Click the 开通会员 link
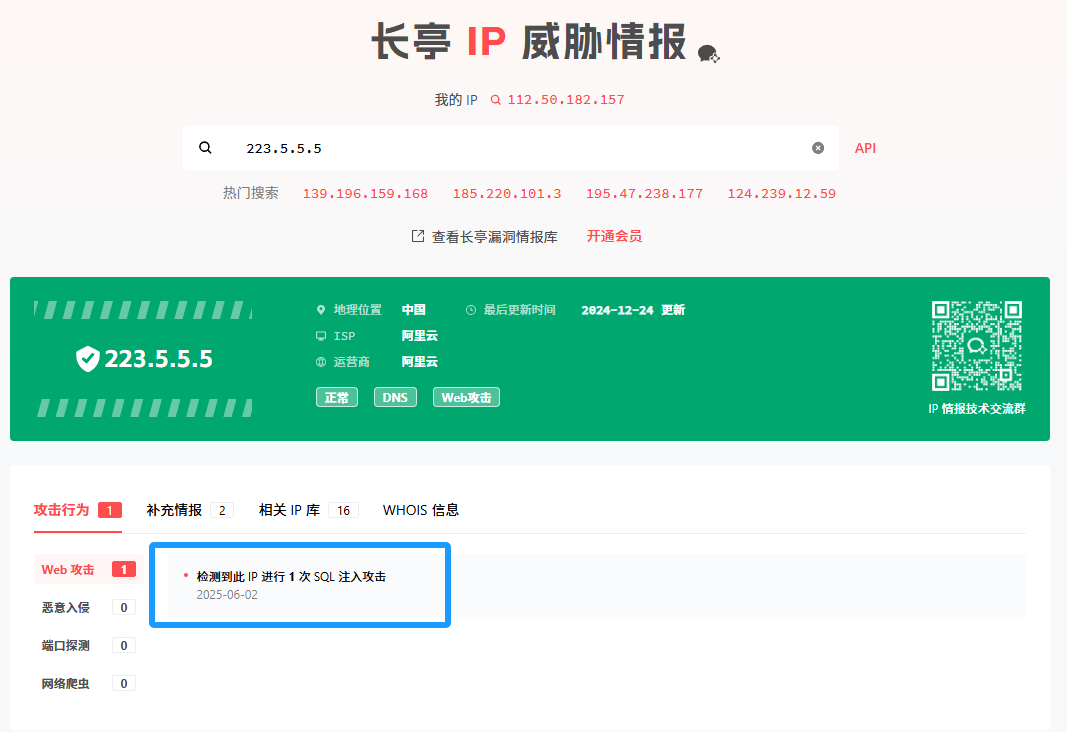1067x732 pixels. [614, 237]
